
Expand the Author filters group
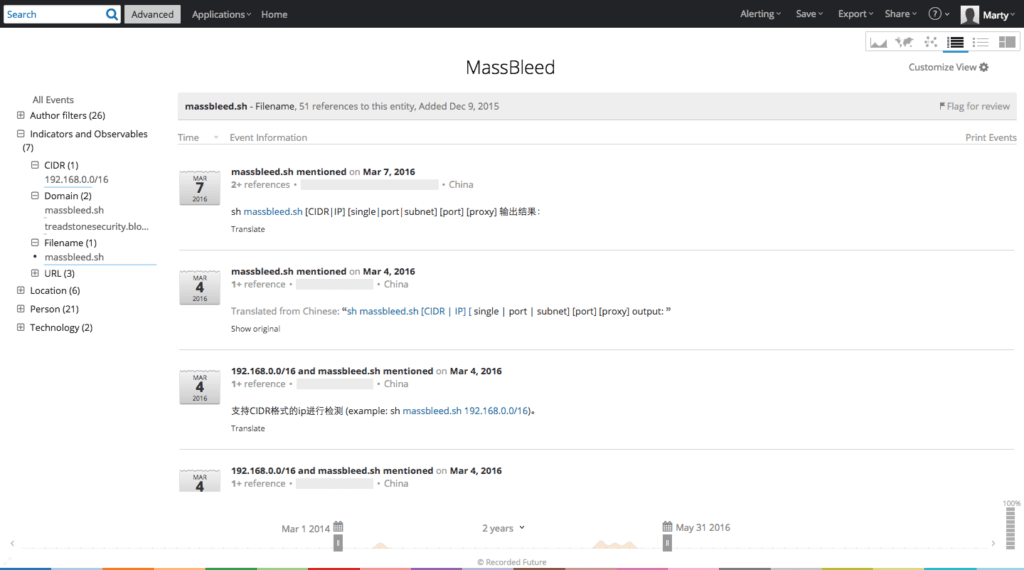pos(21,115)
